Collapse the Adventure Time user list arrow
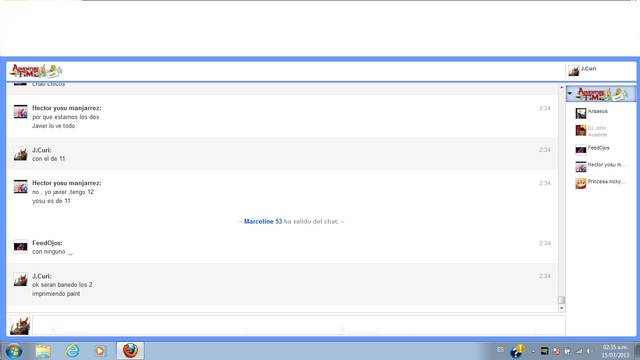The image size is (640, 360). coord(570,93)
